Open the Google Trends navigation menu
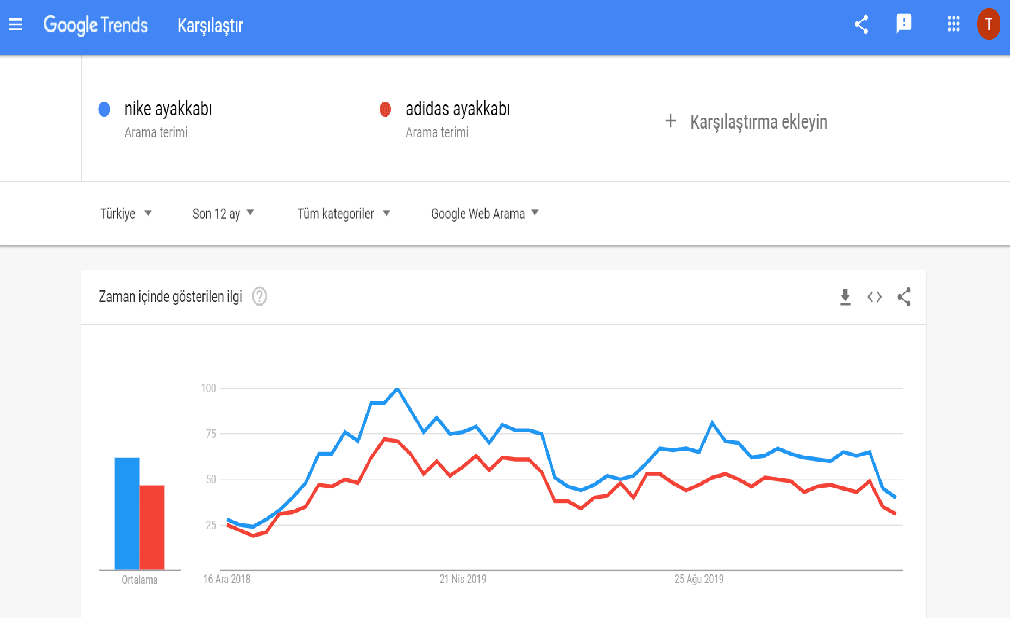 click(x=15, y=24)
